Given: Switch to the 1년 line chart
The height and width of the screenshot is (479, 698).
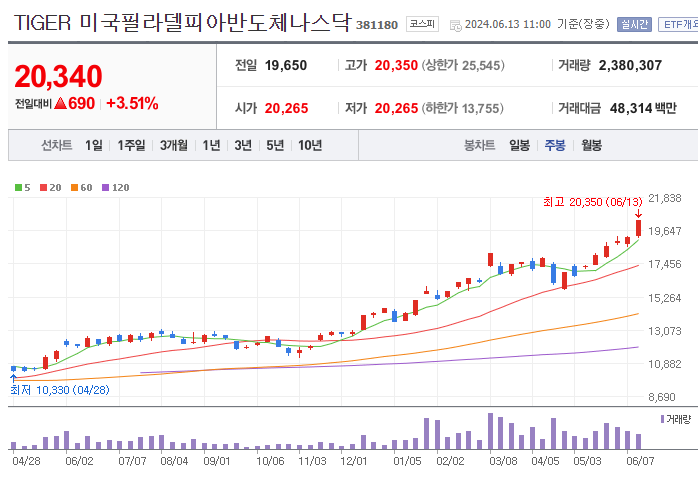Looking at the screenshot, I should pos(211,145).
